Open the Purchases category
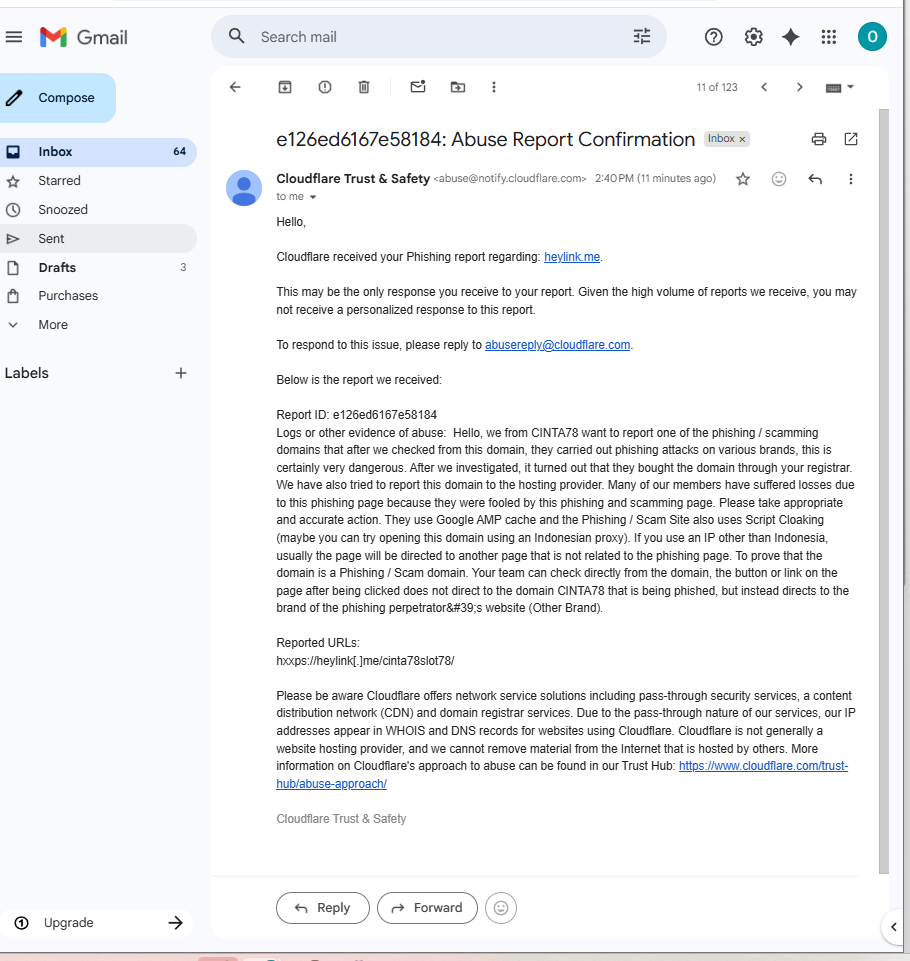The width and height of the screenshot is (910, 961). [x=98, y=296]
